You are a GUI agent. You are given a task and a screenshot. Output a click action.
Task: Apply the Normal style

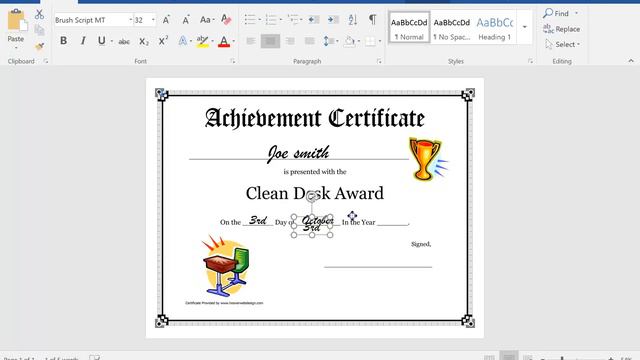coord(409,28)
